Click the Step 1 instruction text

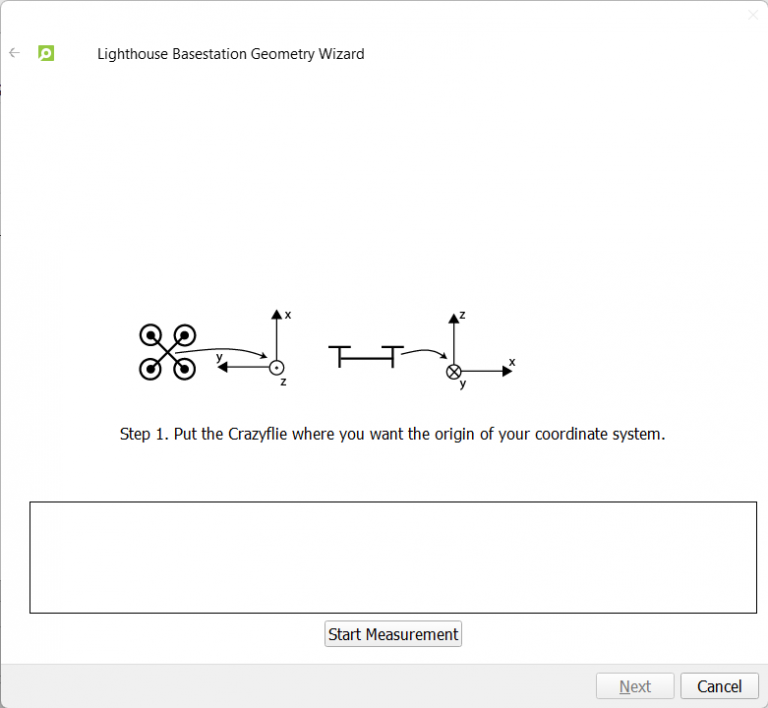pos(392,434)
